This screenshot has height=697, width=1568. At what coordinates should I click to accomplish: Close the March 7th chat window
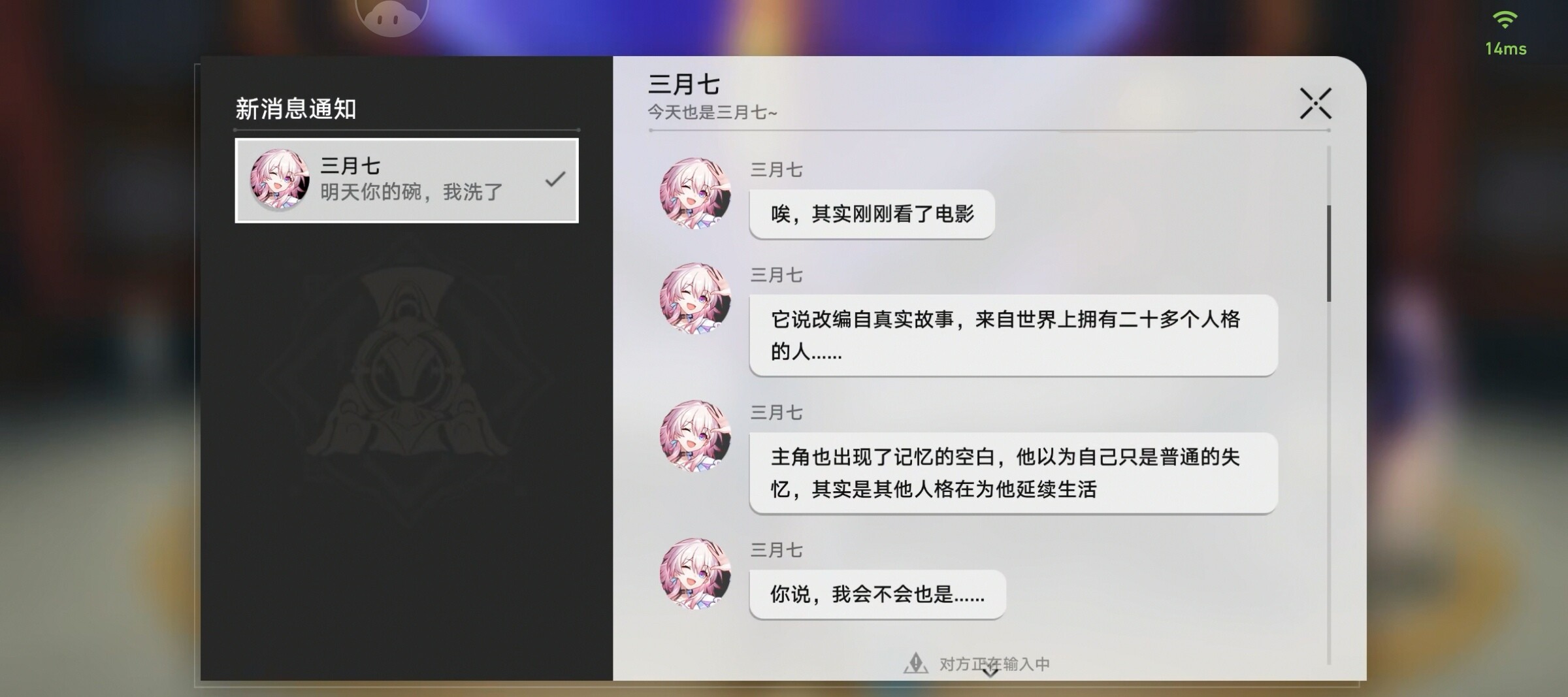[x=1315, y=104]
